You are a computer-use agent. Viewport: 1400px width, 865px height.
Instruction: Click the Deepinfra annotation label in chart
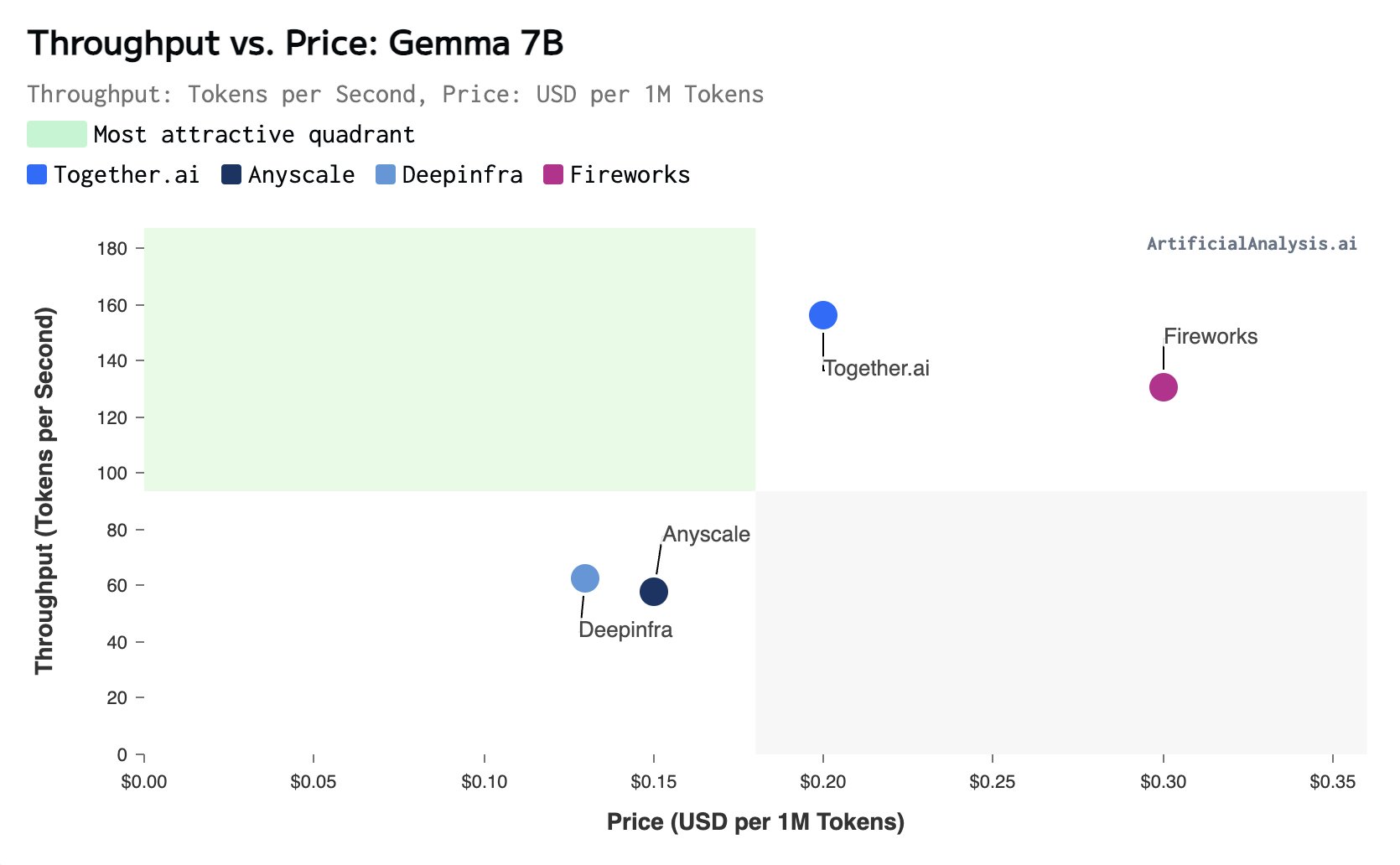tap(625, 629)
